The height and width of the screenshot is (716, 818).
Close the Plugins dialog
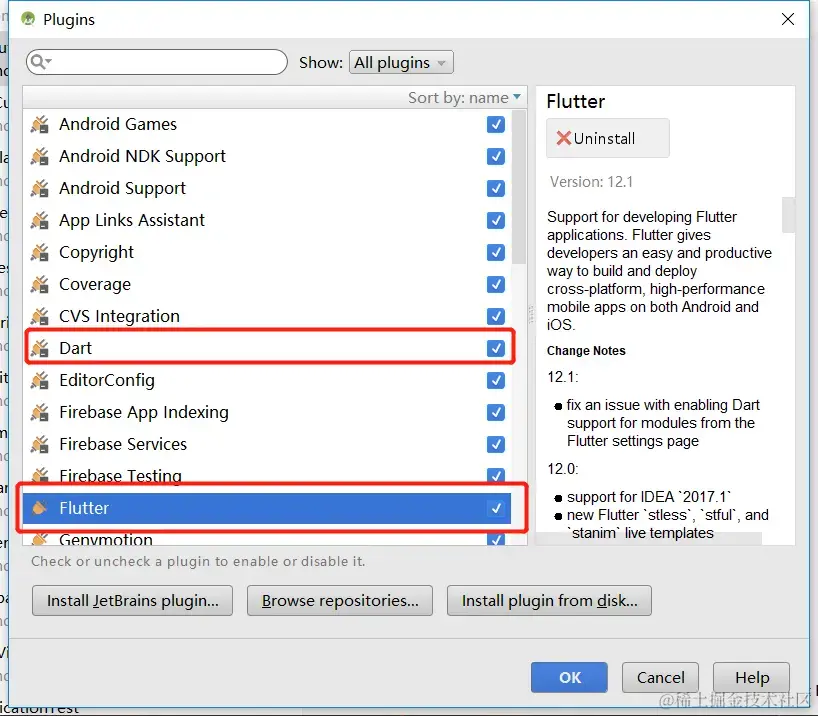pos(788,19)
